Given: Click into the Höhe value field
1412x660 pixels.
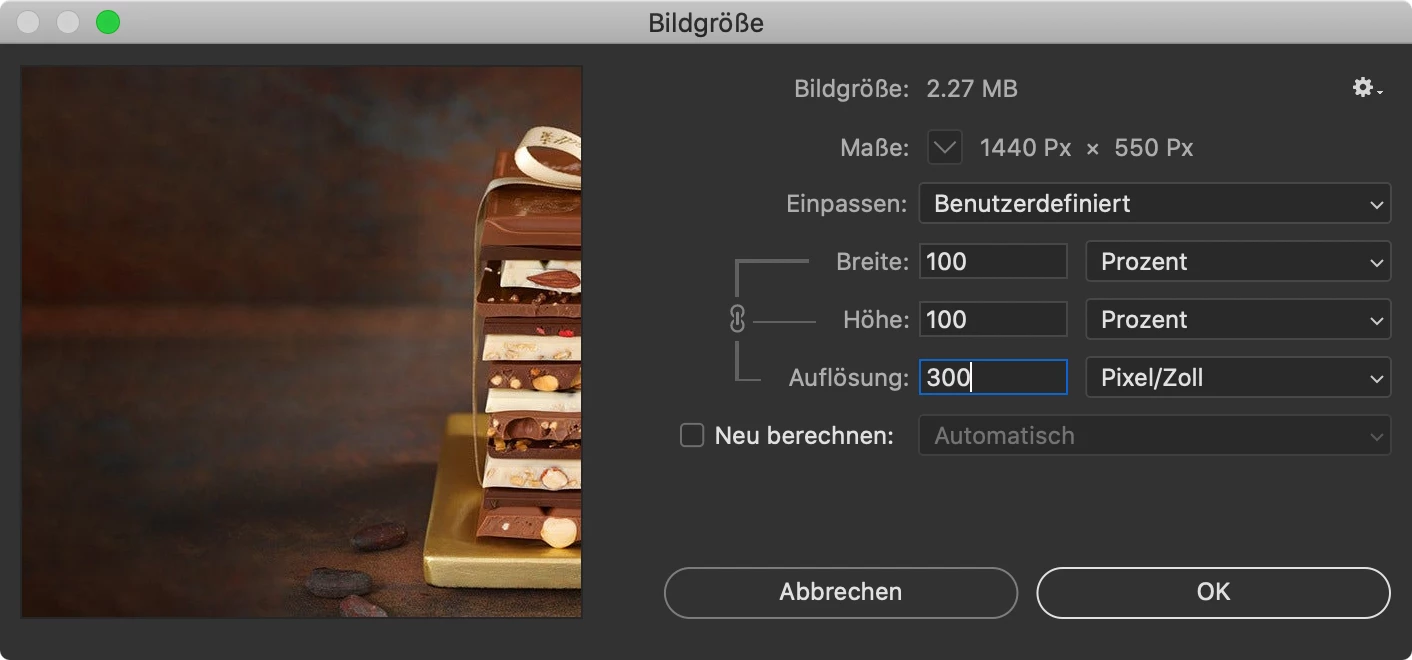Looking at the screenshot, I should (x=993, y=320).
